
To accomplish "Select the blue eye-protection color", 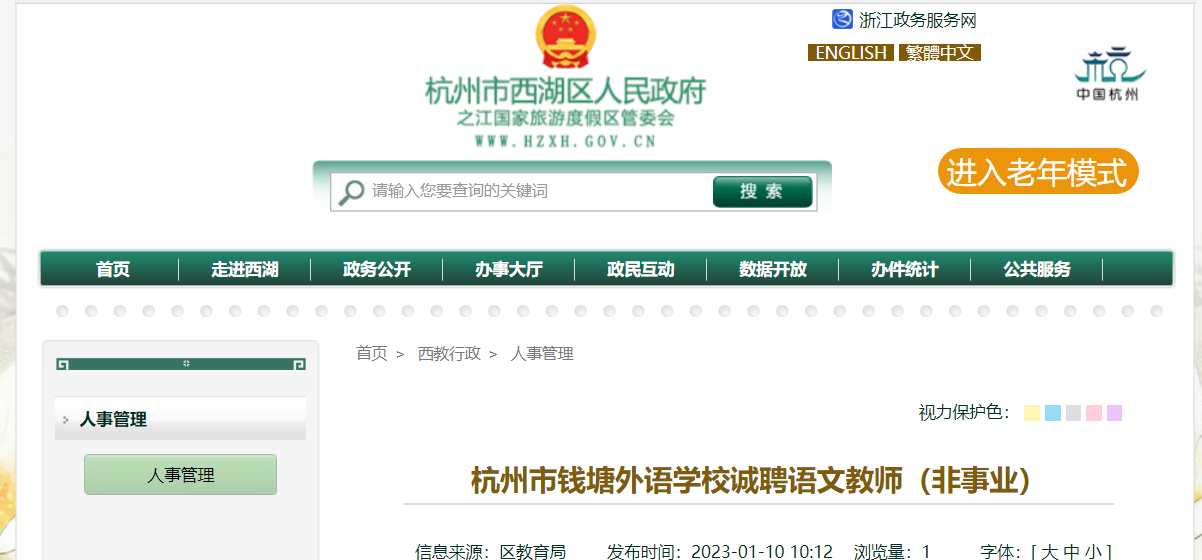I will coord(1053,413).
